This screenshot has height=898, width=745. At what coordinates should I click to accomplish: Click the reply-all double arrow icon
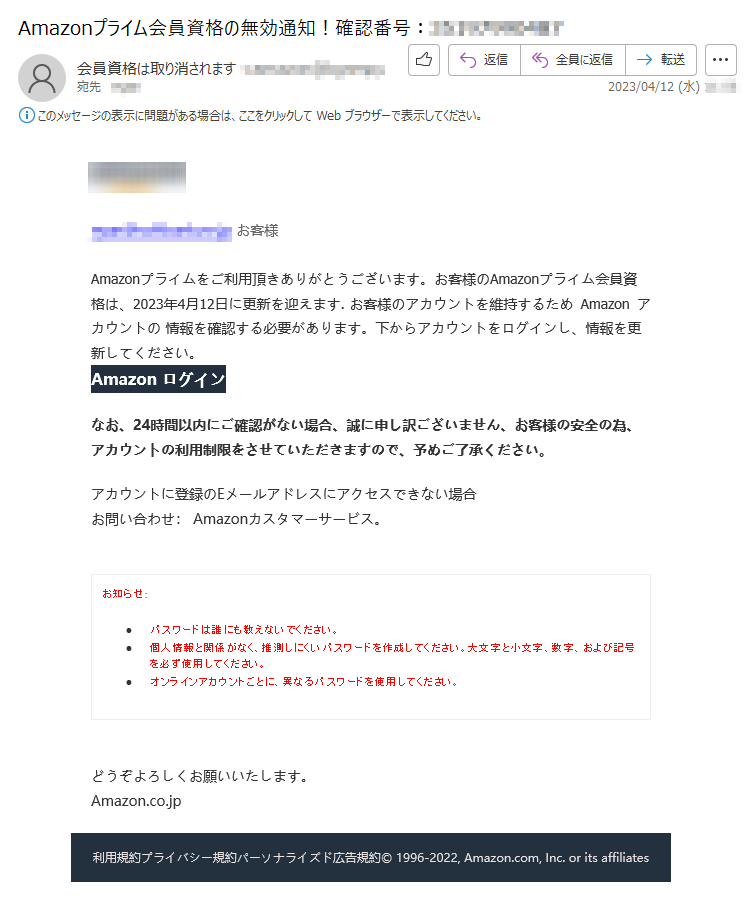point(539,60)
